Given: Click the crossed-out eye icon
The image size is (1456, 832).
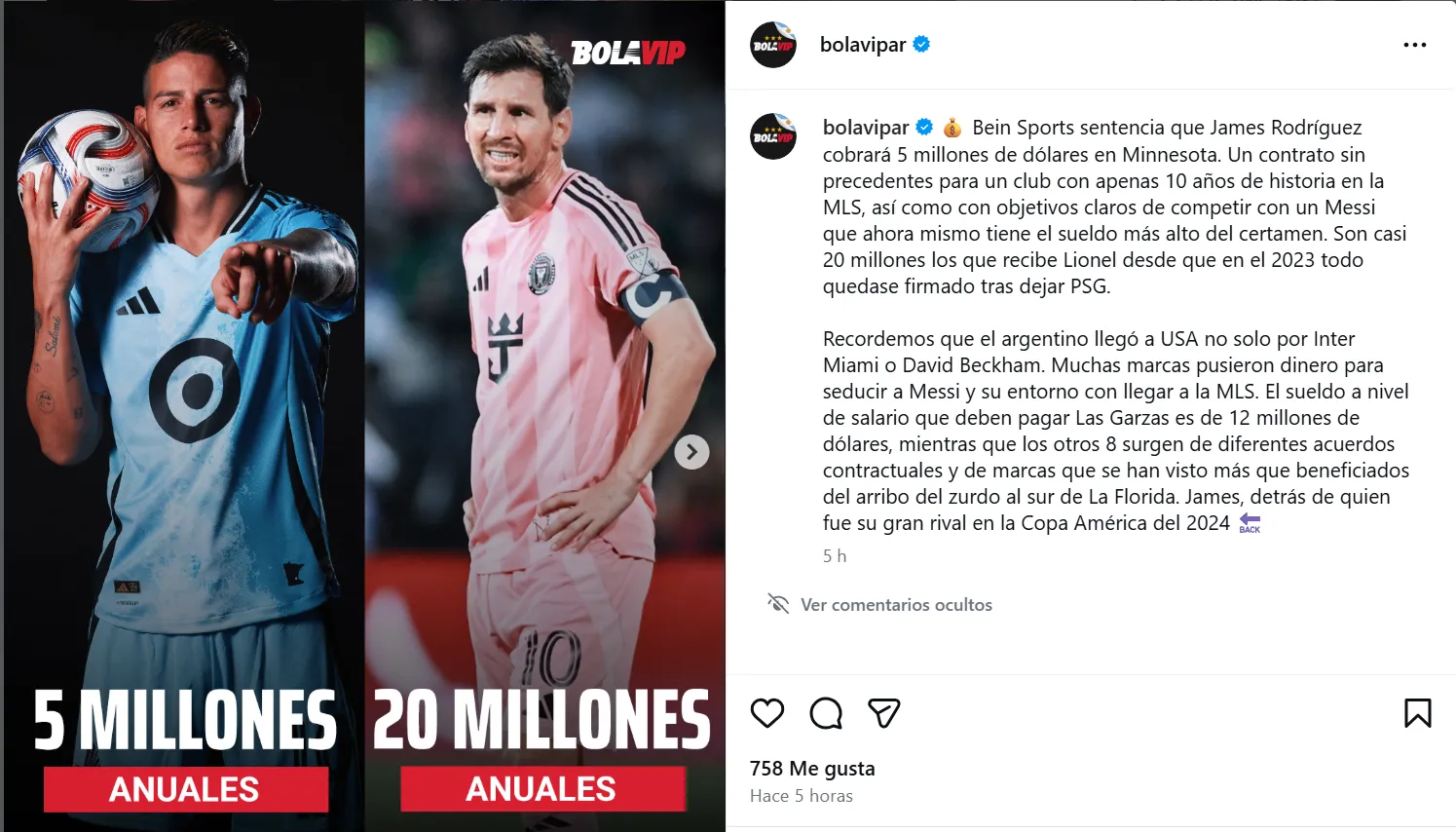Looking at the screenshot, I should 778,604.
